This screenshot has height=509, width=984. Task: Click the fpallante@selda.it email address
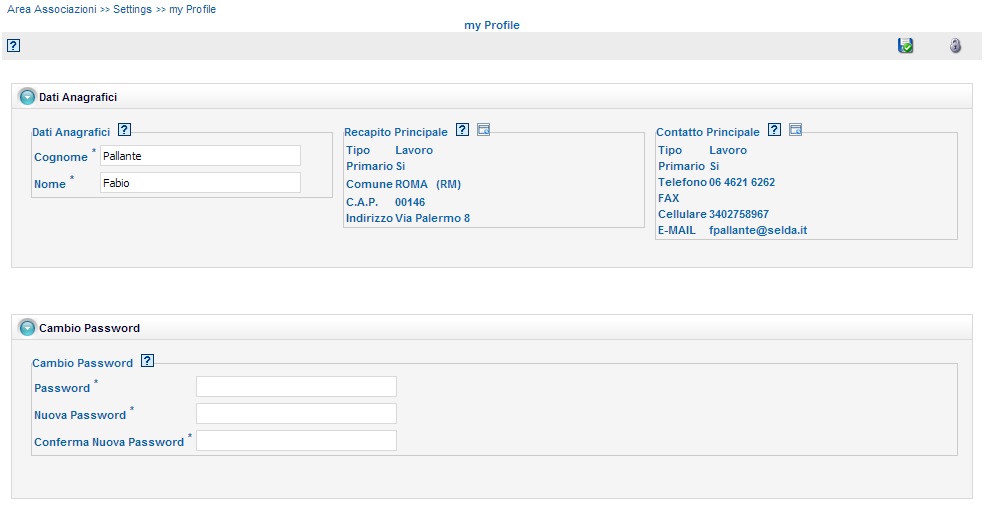point(758,230)
